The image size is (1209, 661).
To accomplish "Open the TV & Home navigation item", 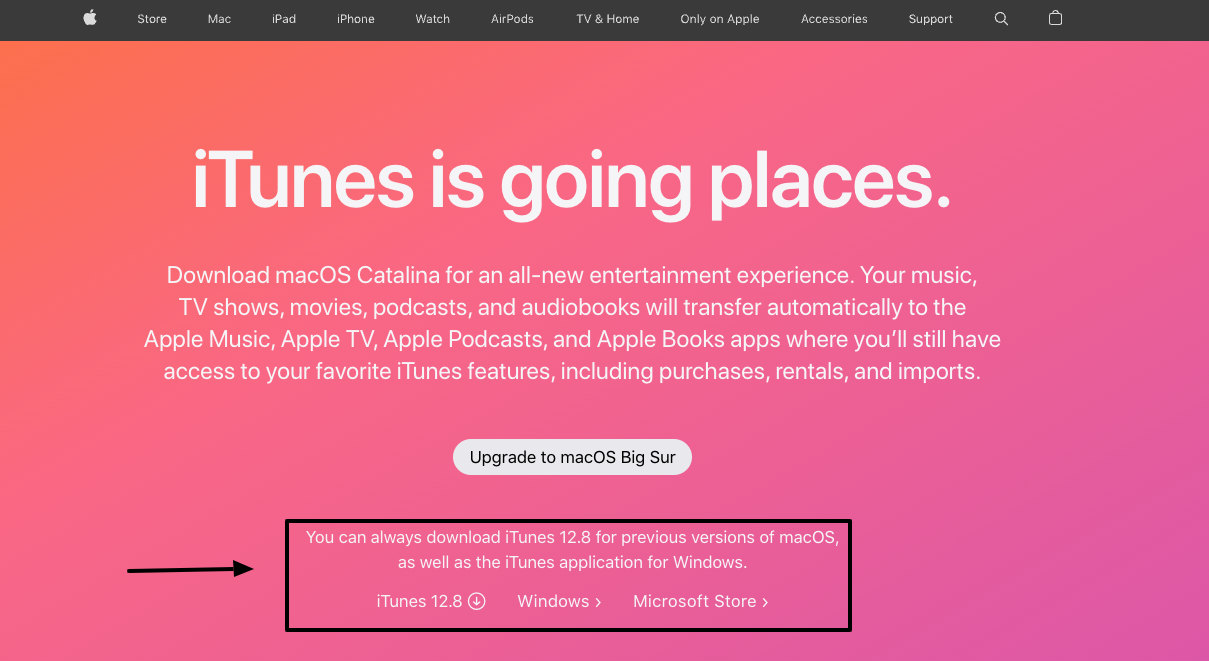I will [x=608, y=19].
